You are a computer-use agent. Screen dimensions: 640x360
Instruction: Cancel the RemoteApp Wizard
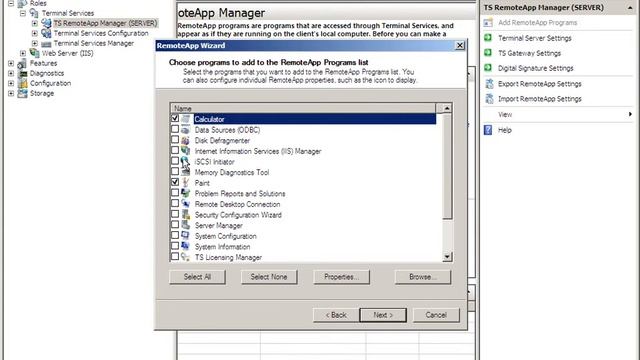coord(436,315)
